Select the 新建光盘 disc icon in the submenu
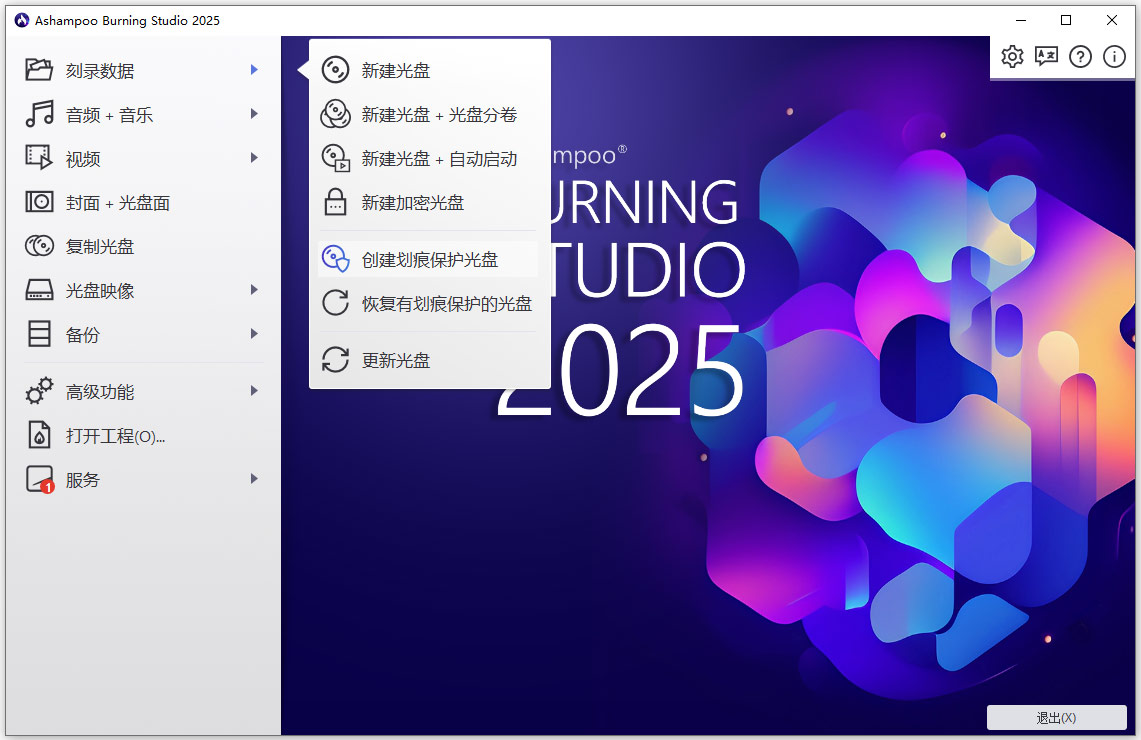 click(x=334, y=70)
